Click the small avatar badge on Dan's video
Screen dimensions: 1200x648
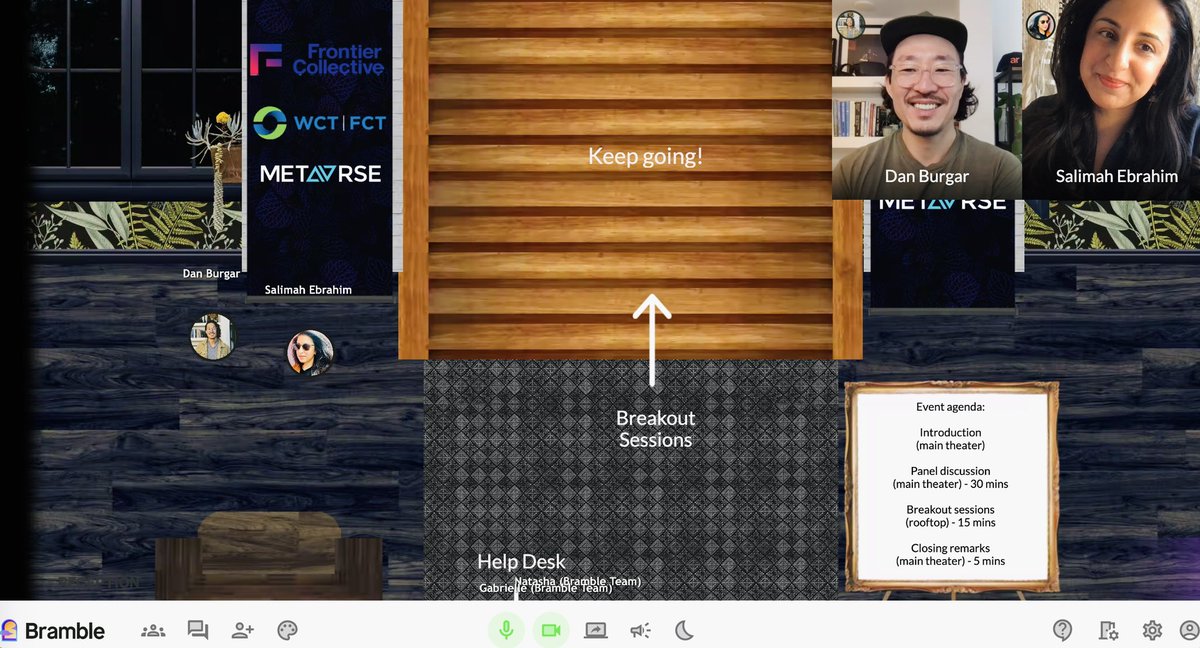tap(850, 25)
